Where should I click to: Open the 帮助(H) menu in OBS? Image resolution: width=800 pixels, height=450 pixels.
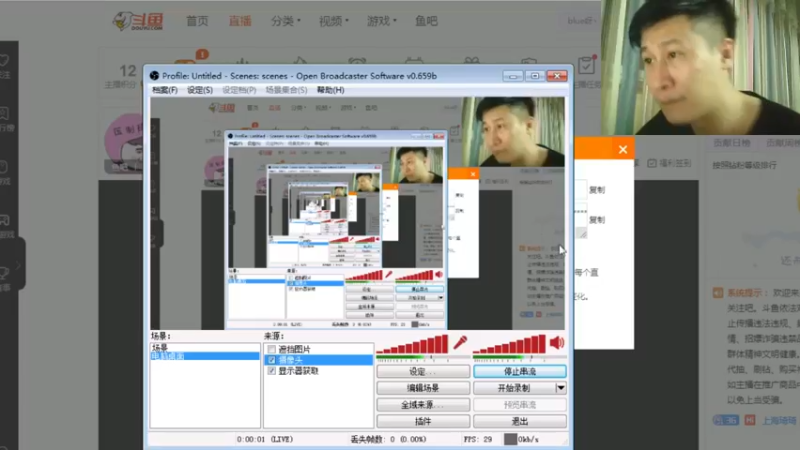[331, 90]
